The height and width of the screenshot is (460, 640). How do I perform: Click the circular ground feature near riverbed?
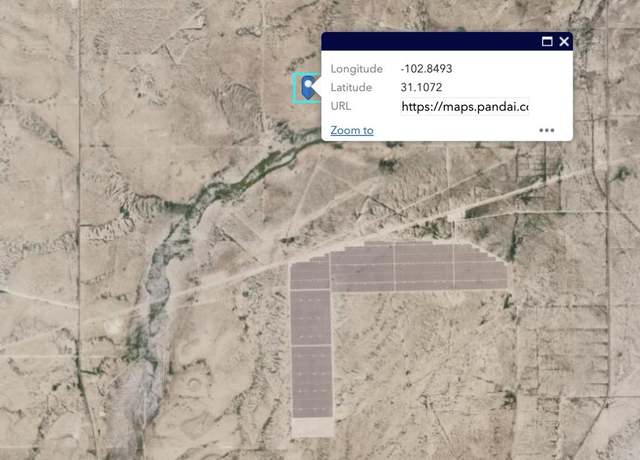(x=193, y=382)
